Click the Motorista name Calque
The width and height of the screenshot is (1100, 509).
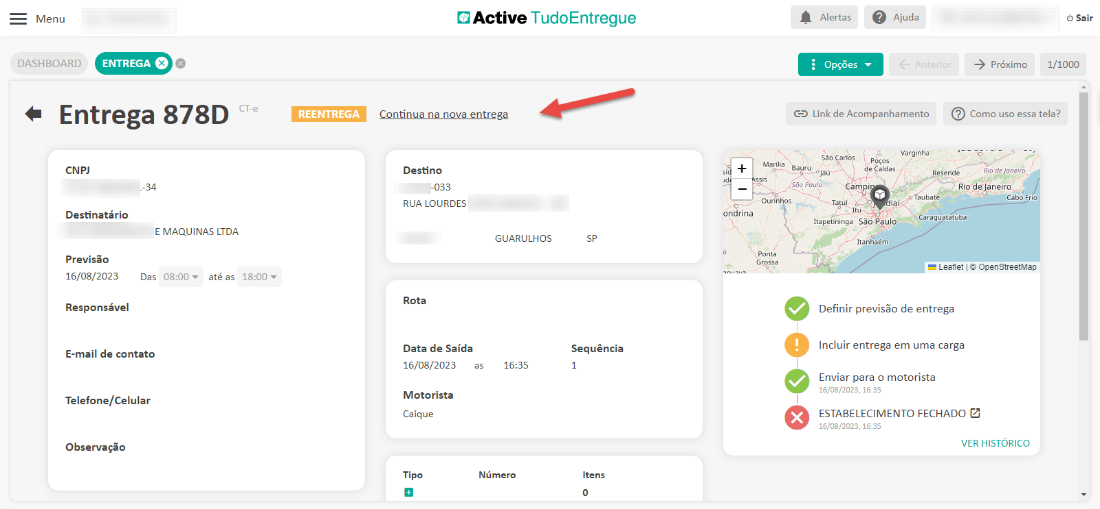pyautogui.click(x=418, y=414)
